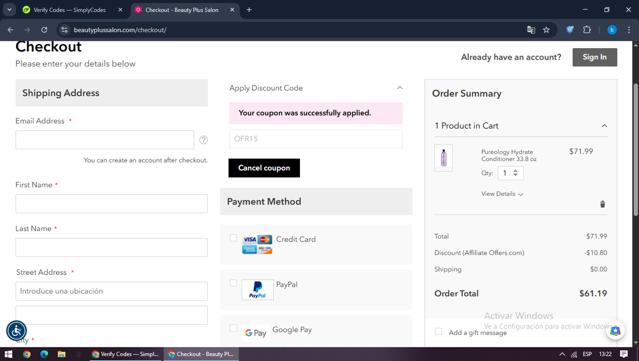Click the discount code field showing OFR15

coord(316,139)
